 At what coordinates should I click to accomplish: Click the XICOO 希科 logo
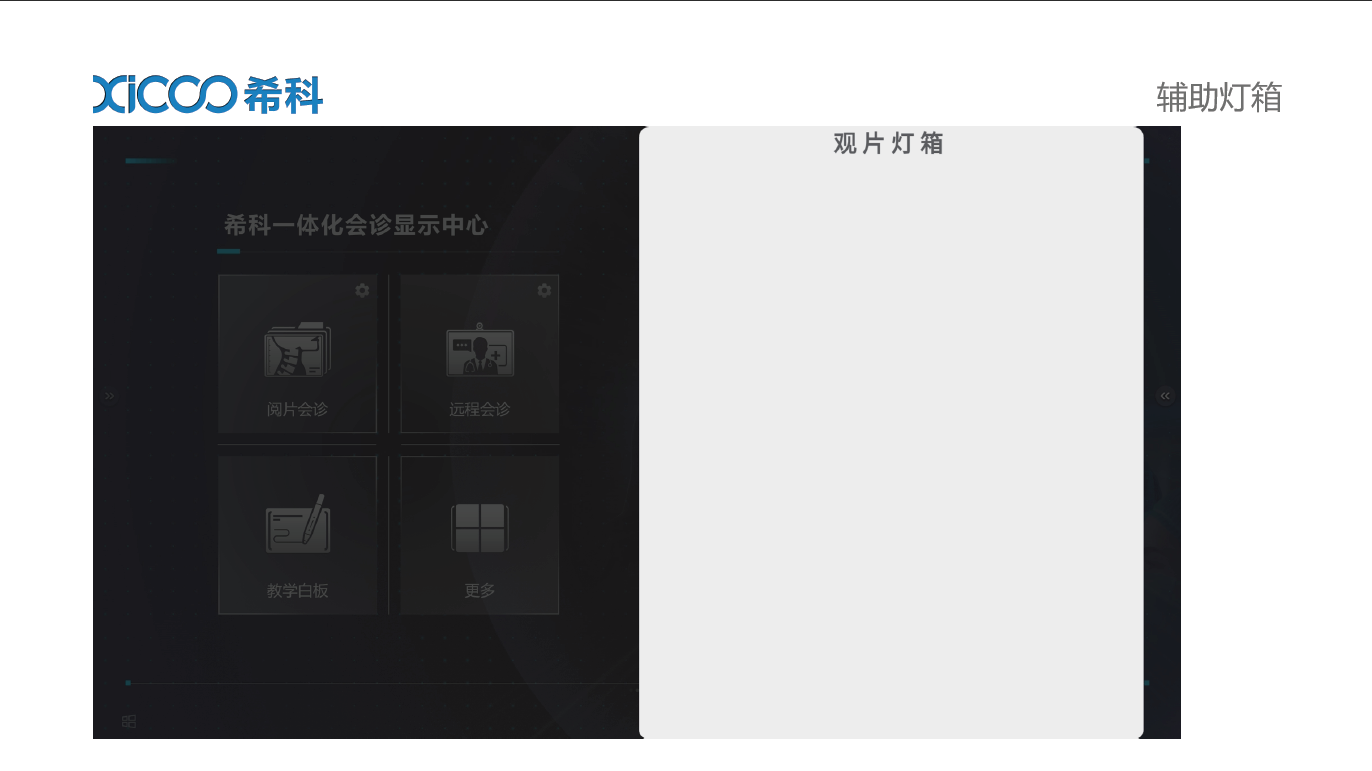pyautogui.click(x=207, y=94)
